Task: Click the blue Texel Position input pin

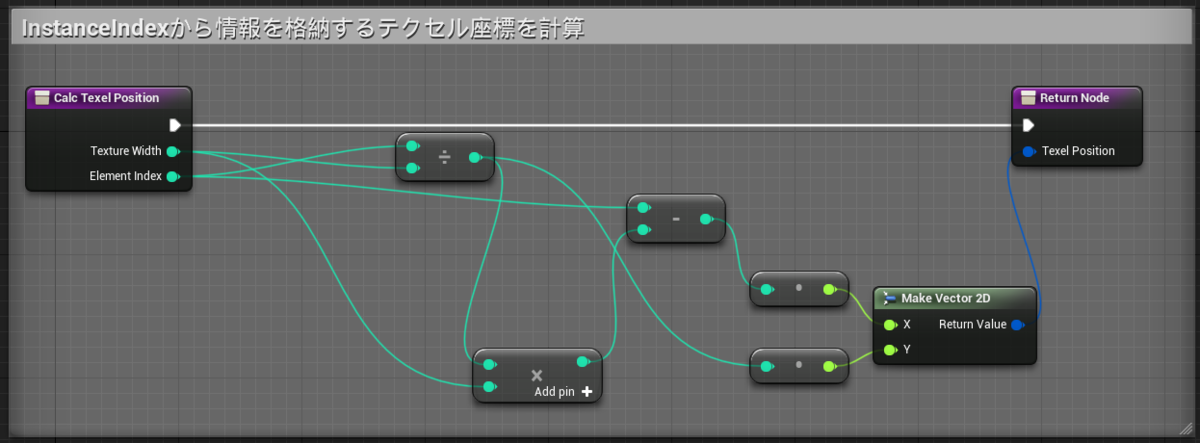Action: (1028, 151)
